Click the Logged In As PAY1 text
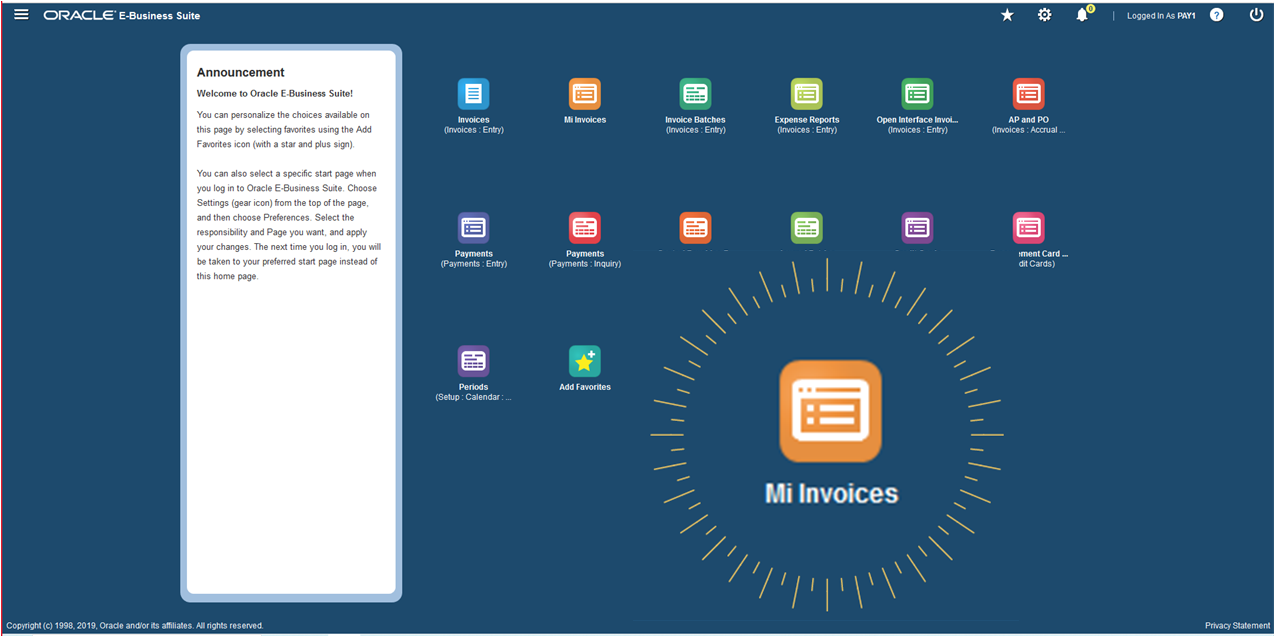Image resolution: width=1275 pixels, height=637 pixels. (x=1161, y=16)
